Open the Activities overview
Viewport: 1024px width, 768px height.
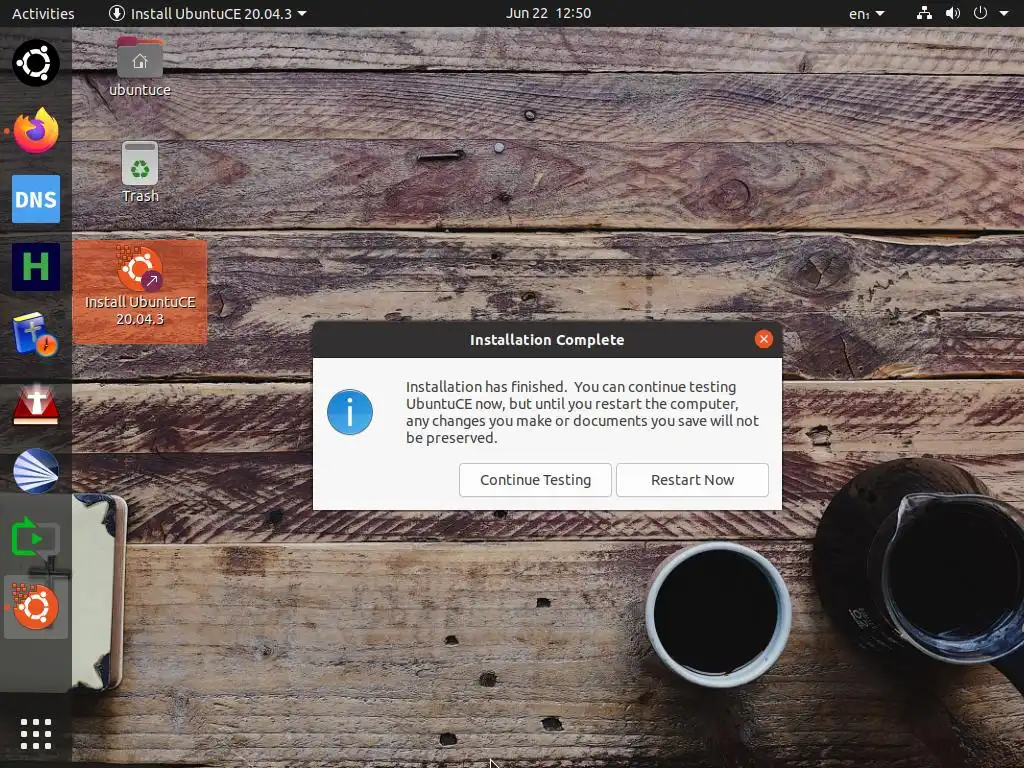tap(43, 13)
